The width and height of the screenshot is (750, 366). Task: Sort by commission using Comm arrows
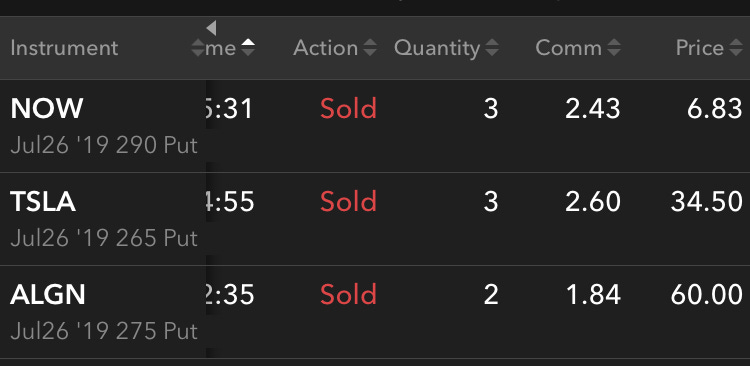pos(614,48)
